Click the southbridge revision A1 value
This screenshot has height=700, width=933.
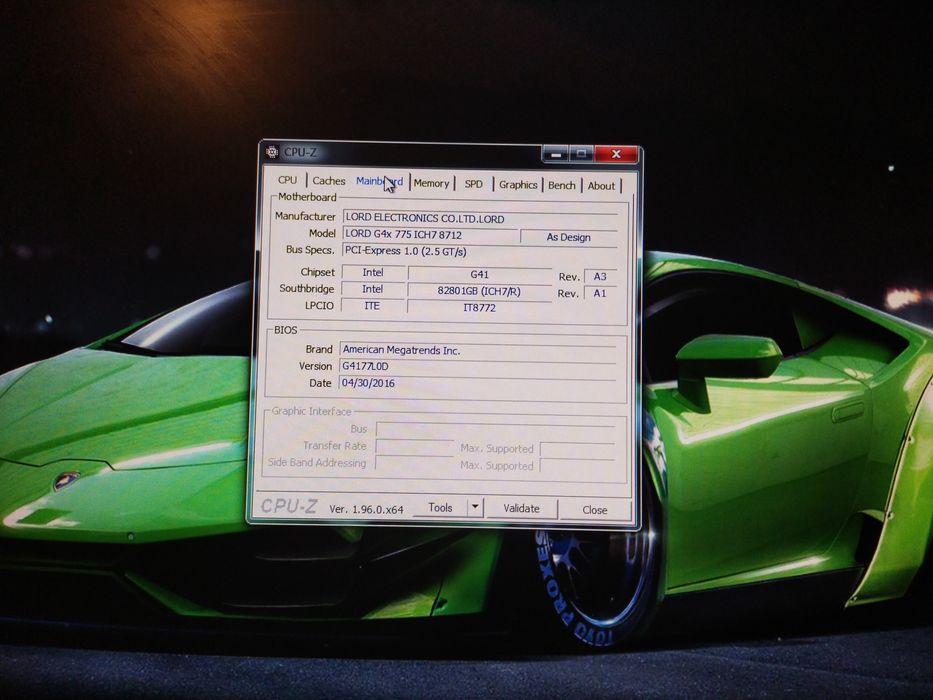pos(600,293)
